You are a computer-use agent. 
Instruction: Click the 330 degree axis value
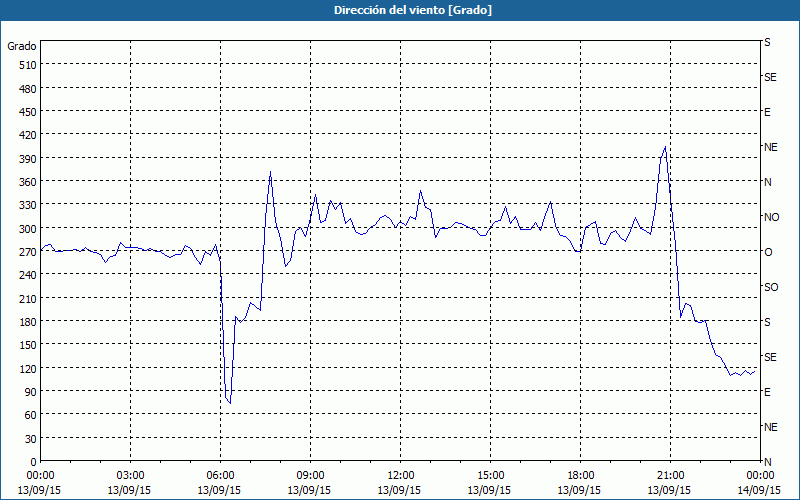(x=29, y=205)
